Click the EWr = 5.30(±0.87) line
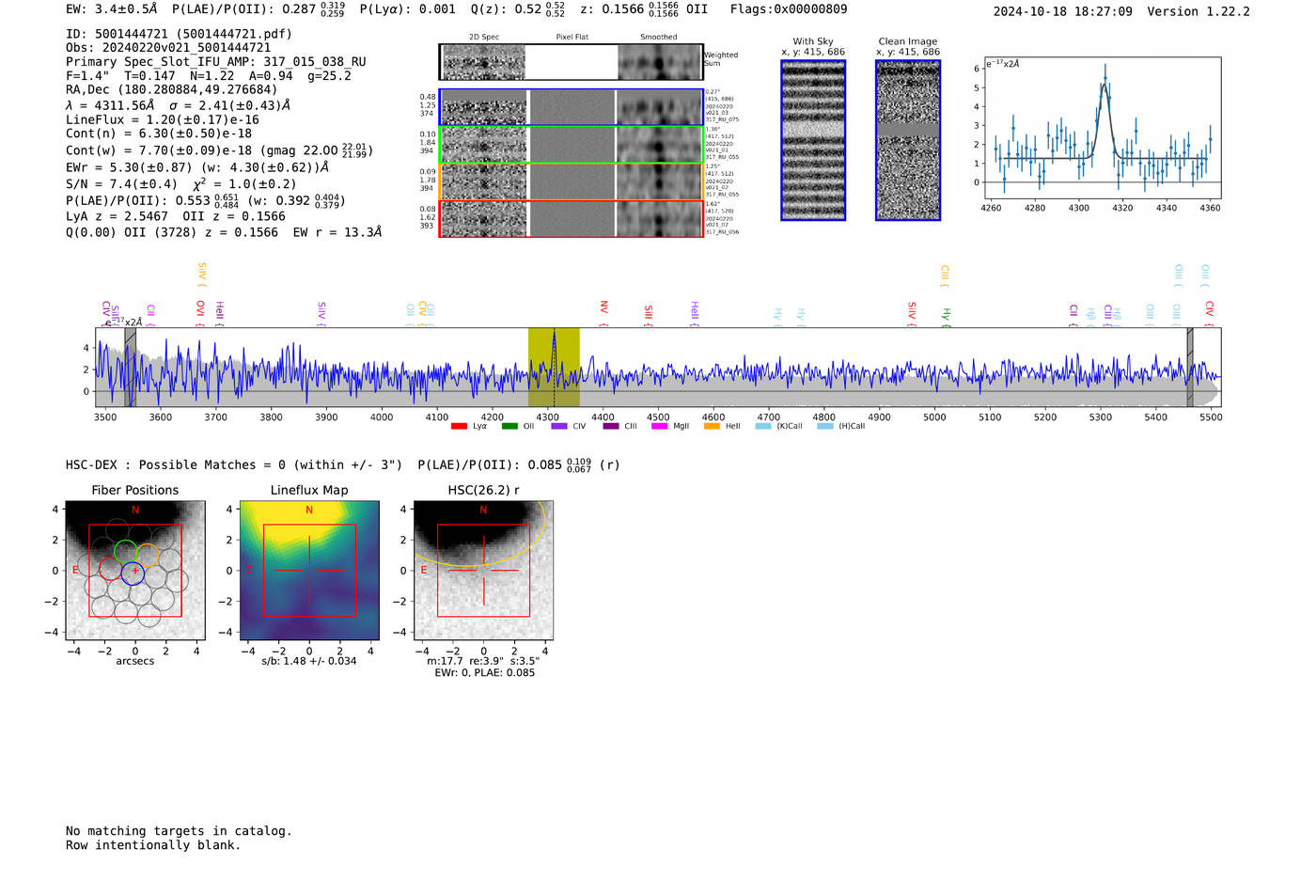Image resolution: width=1316 pixels, height=896 pixels. (x=197, y=167)
